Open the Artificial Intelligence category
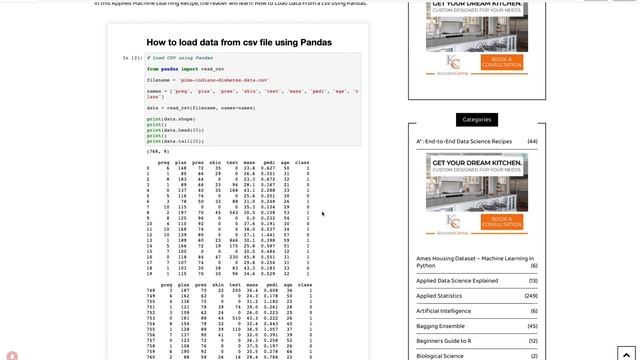Image resolution: width=640 pixels, height=360 pixels. [444, 311]
